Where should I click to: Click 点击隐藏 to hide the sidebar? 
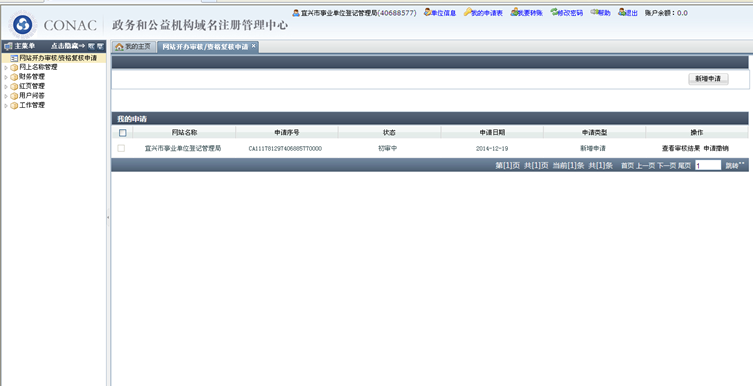click(x=68, y=46)
